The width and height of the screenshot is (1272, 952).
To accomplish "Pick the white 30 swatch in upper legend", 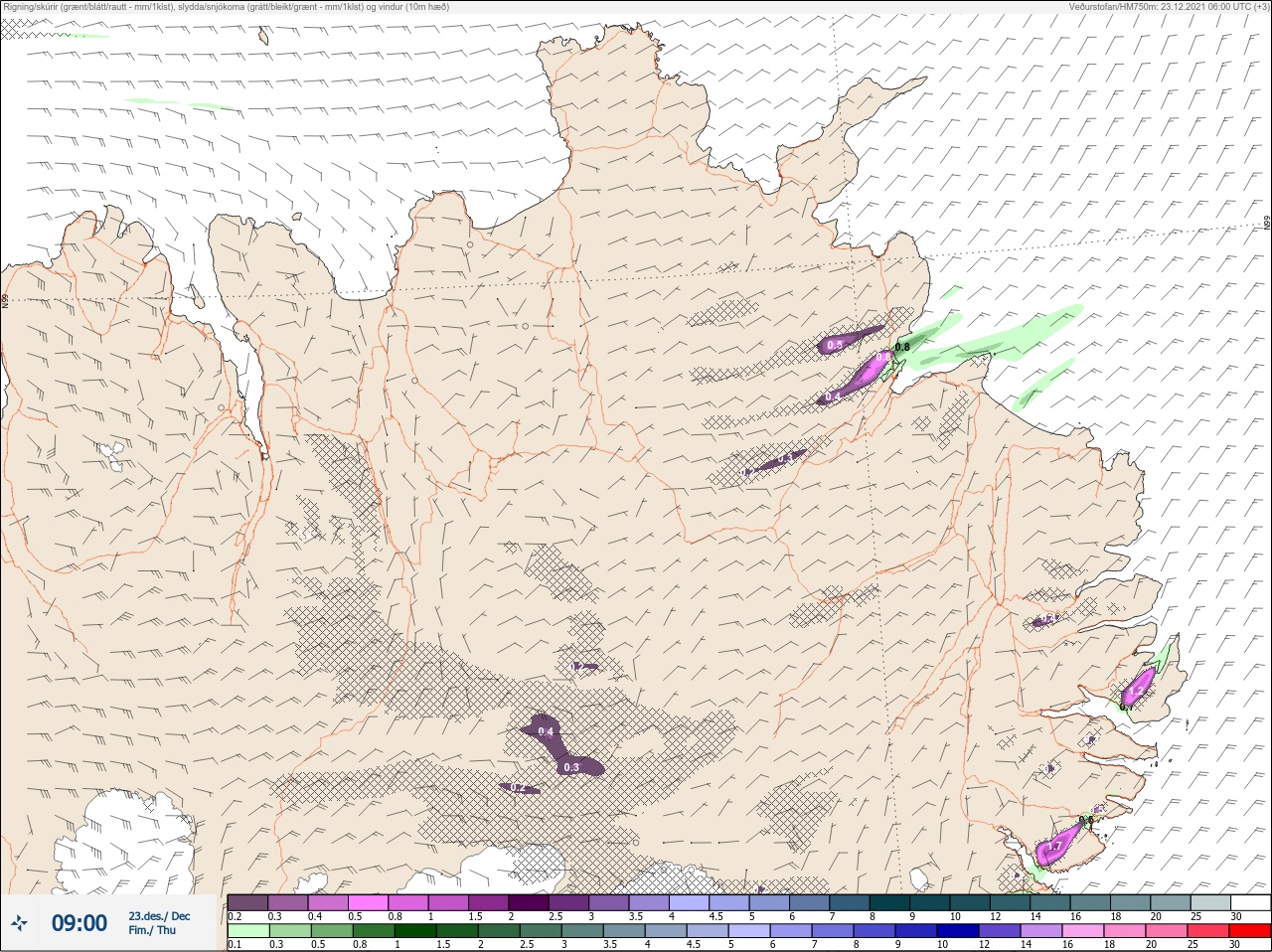I will point(1250,902).
